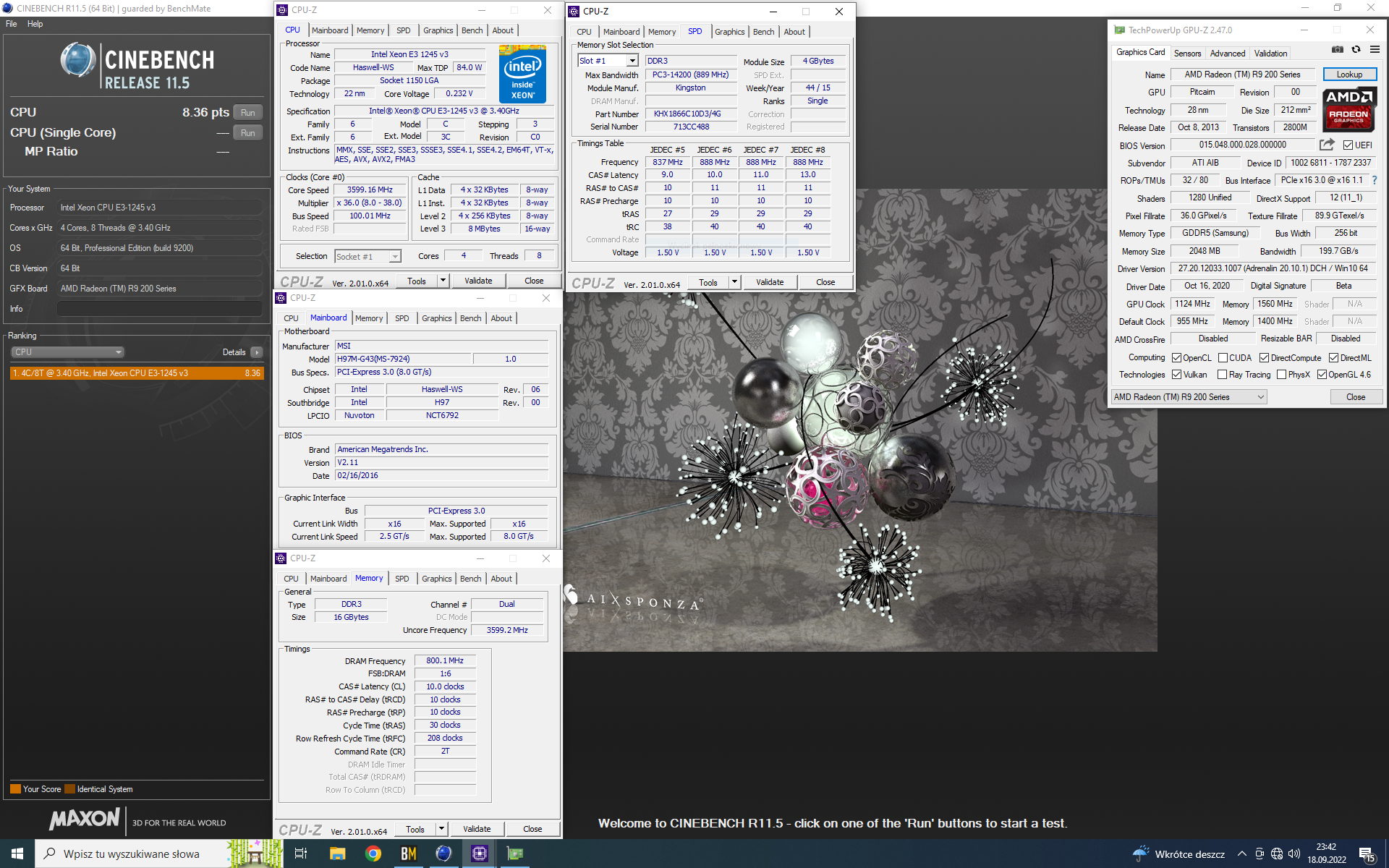The width and height of the screenshot is (1389, 868).
Task: Click the title bar icon of the Mainboard CPU-Z window
Action: click(x=281, y=298)
